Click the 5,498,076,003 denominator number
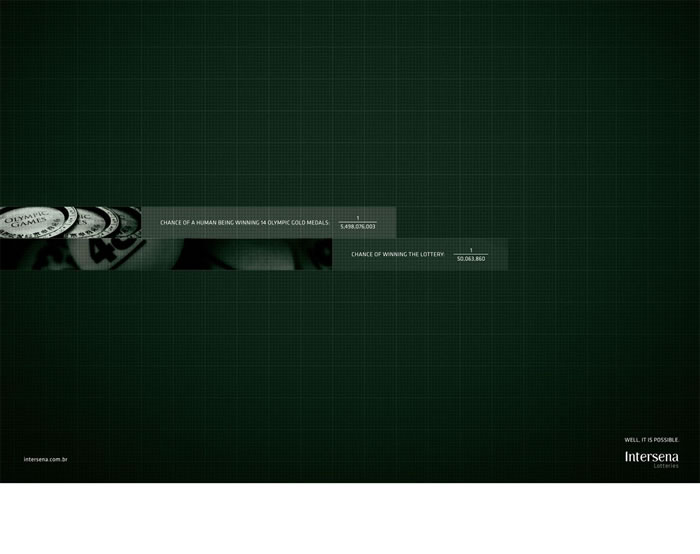Viewport: 700px width, 554px height. pyautogui.click(x=357, y=227)
